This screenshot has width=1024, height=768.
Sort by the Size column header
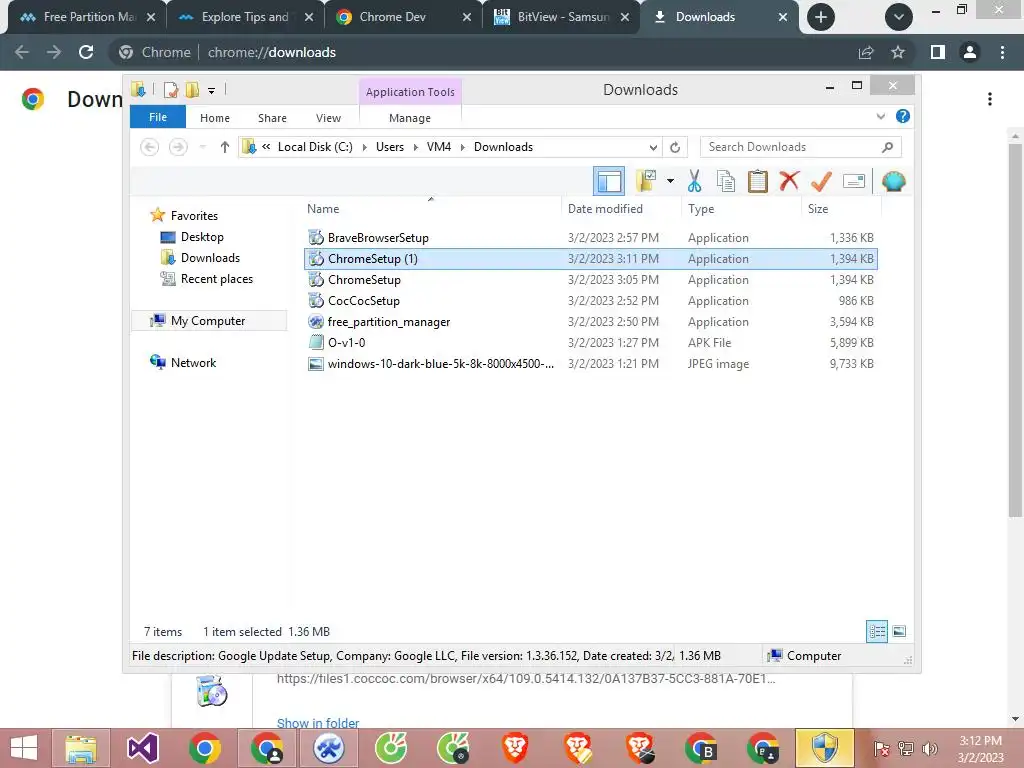(840, 209)
